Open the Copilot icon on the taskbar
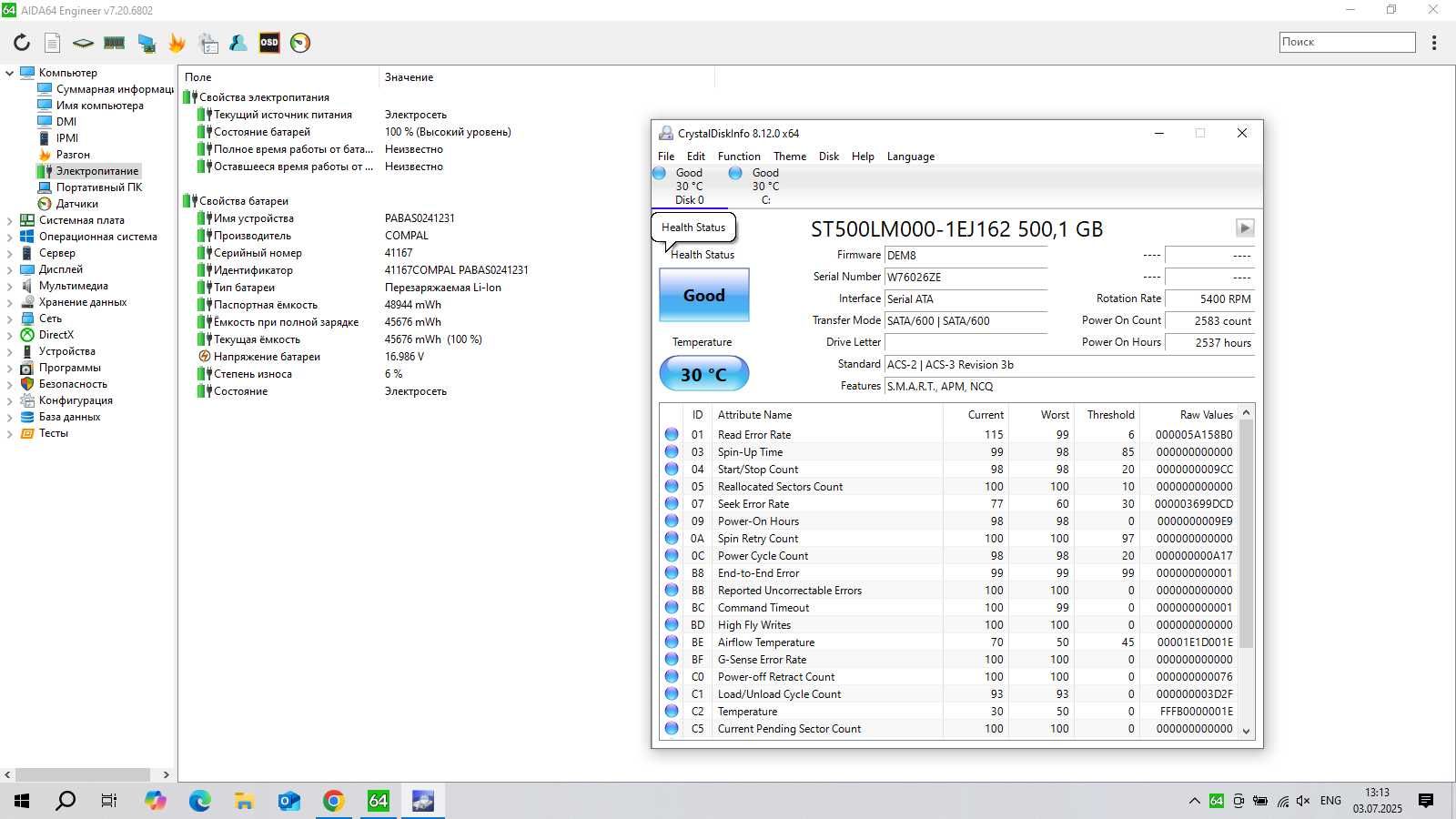The width and height of the screenshot is (1456, 819). point(156,801)
